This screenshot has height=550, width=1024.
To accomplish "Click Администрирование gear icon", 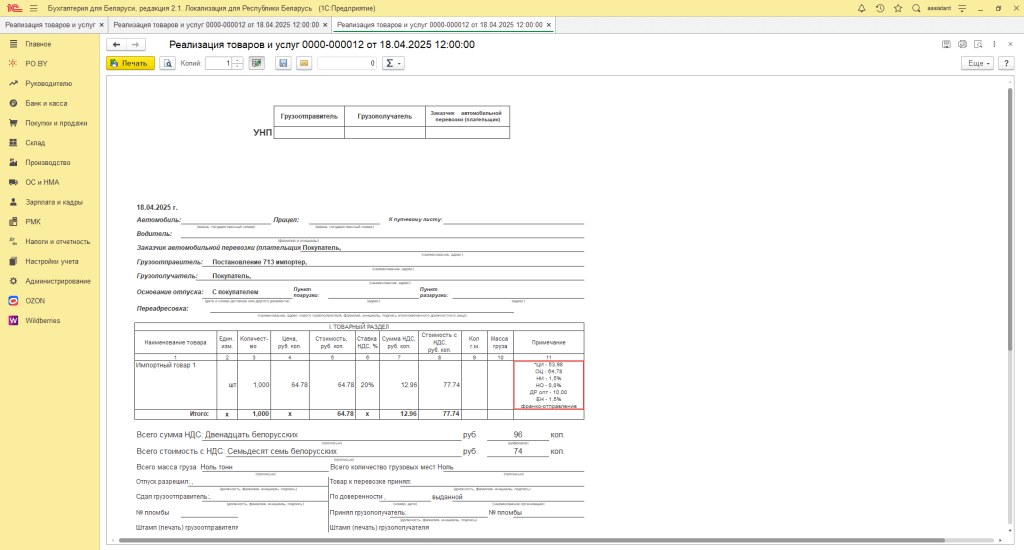I will (13, 281).
